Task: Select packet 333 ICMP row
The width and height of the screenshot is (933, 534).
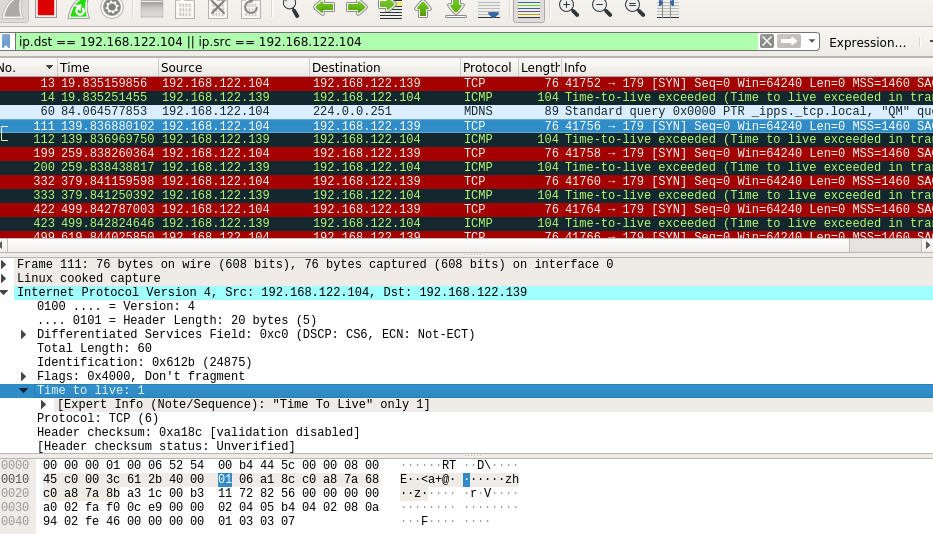Action: tap(466, 195)
